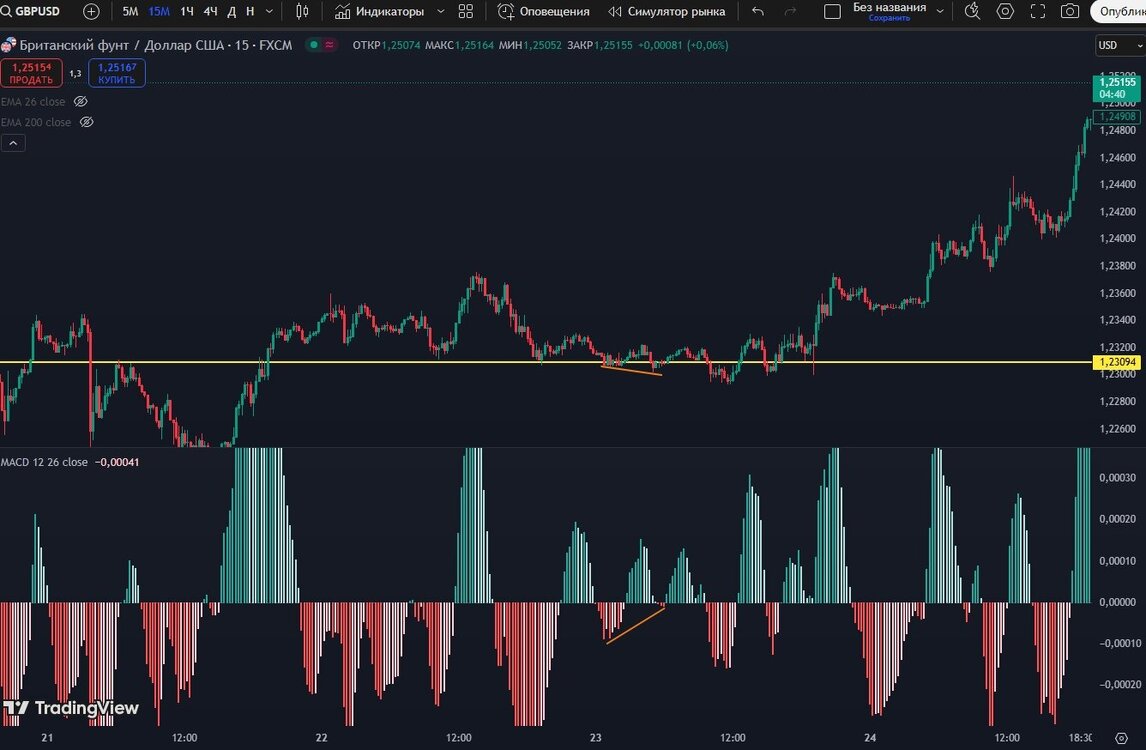Click the 18:30 time axis label
The image size is (1146, 750).
(1080, 738)
